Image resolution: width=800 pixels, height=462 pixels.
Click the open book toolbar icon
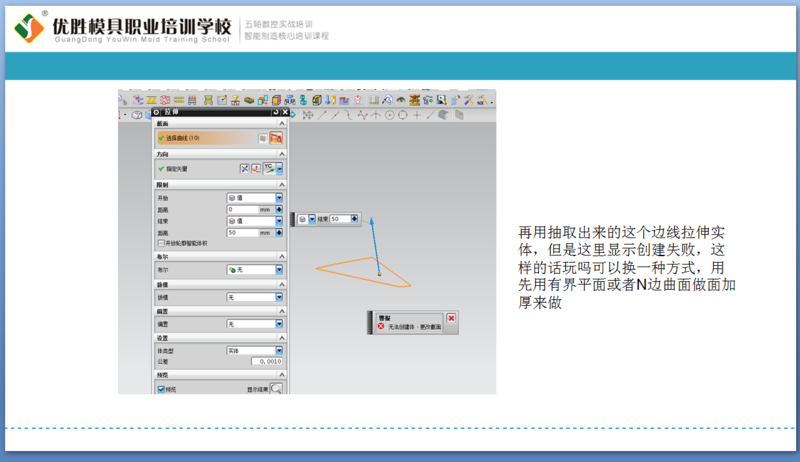pyautogui.click(x=374, y=100)
